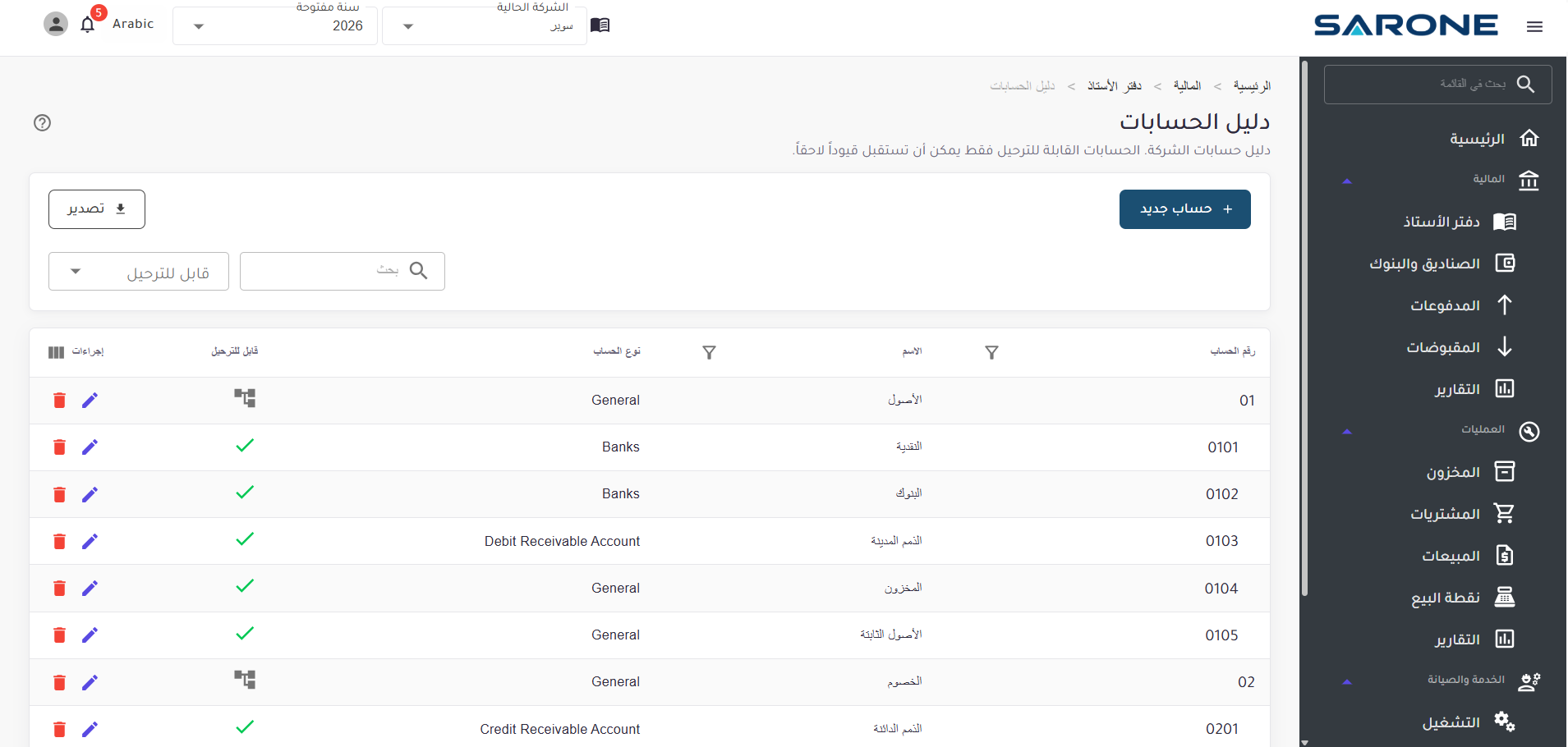
Task: Sort by رقم الحساب column header
Action: 1232,351
